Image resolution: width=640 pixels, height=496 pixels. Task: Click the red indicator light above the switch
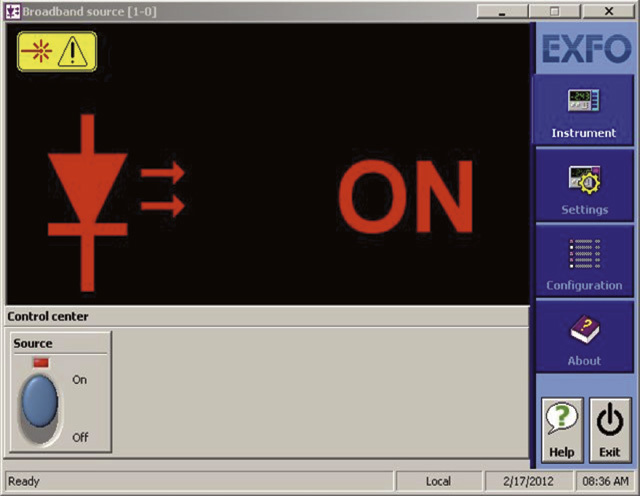click(x=41, y=361)
